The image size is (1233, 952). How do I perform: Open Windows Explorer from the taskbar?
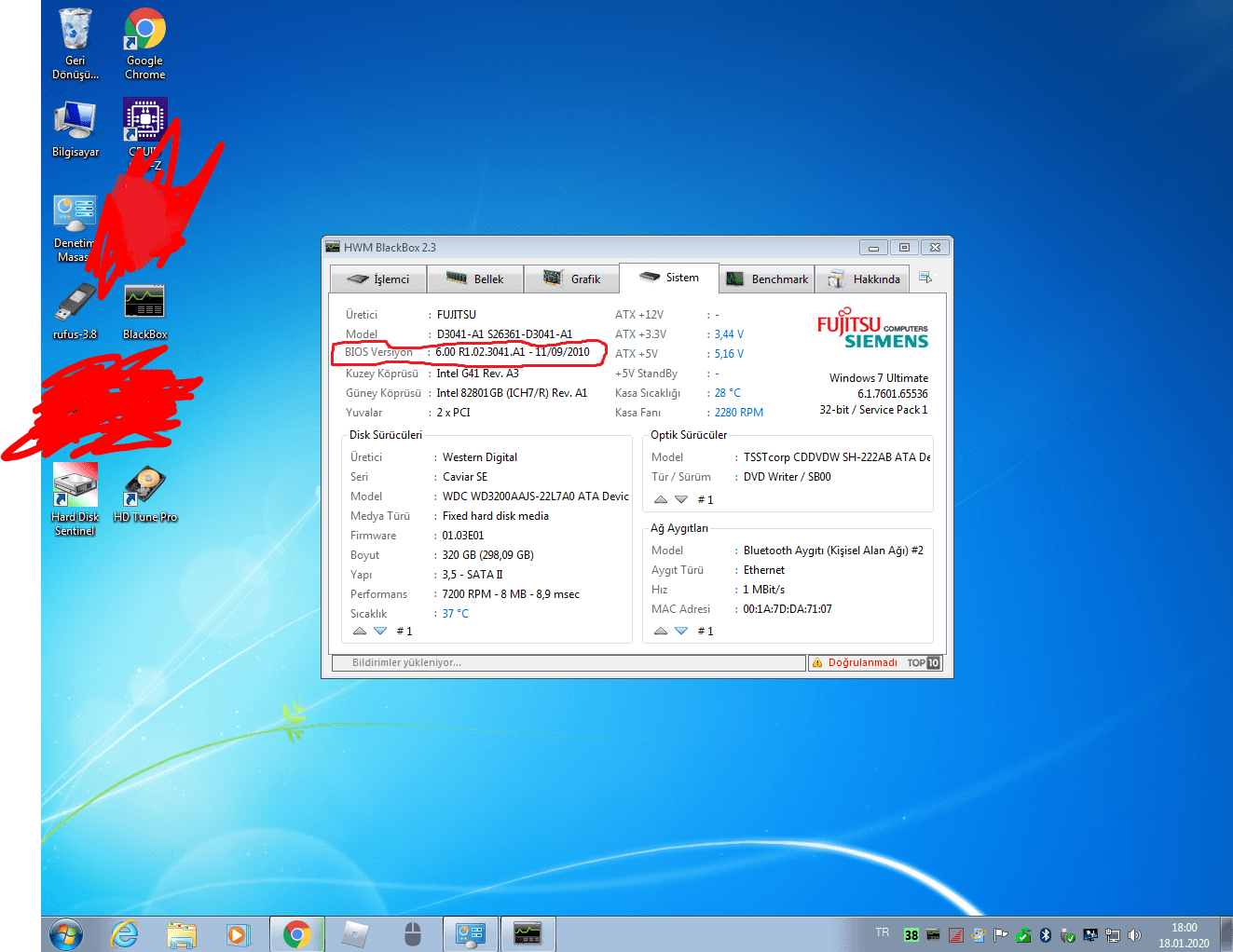(x=182, y=933)
